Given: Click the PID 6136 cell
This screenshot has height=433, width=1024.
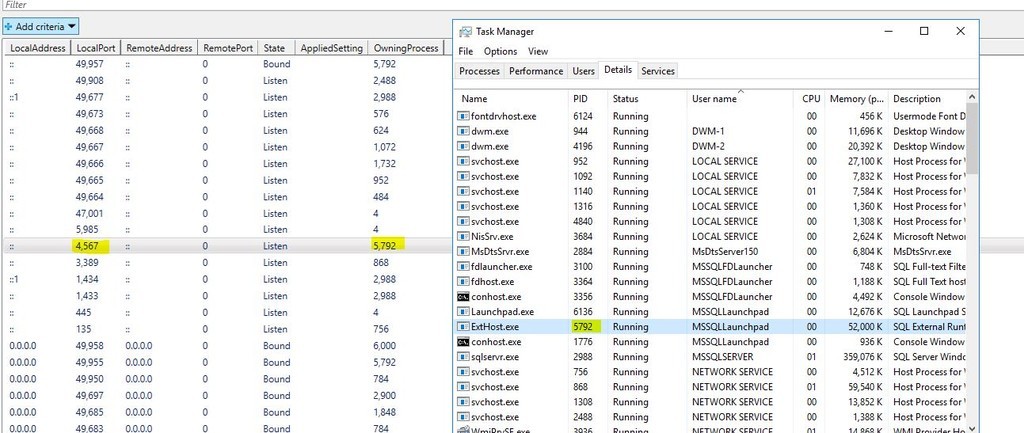Looking at the screenshot, I should pyautogui.click(x=583, y=312).
